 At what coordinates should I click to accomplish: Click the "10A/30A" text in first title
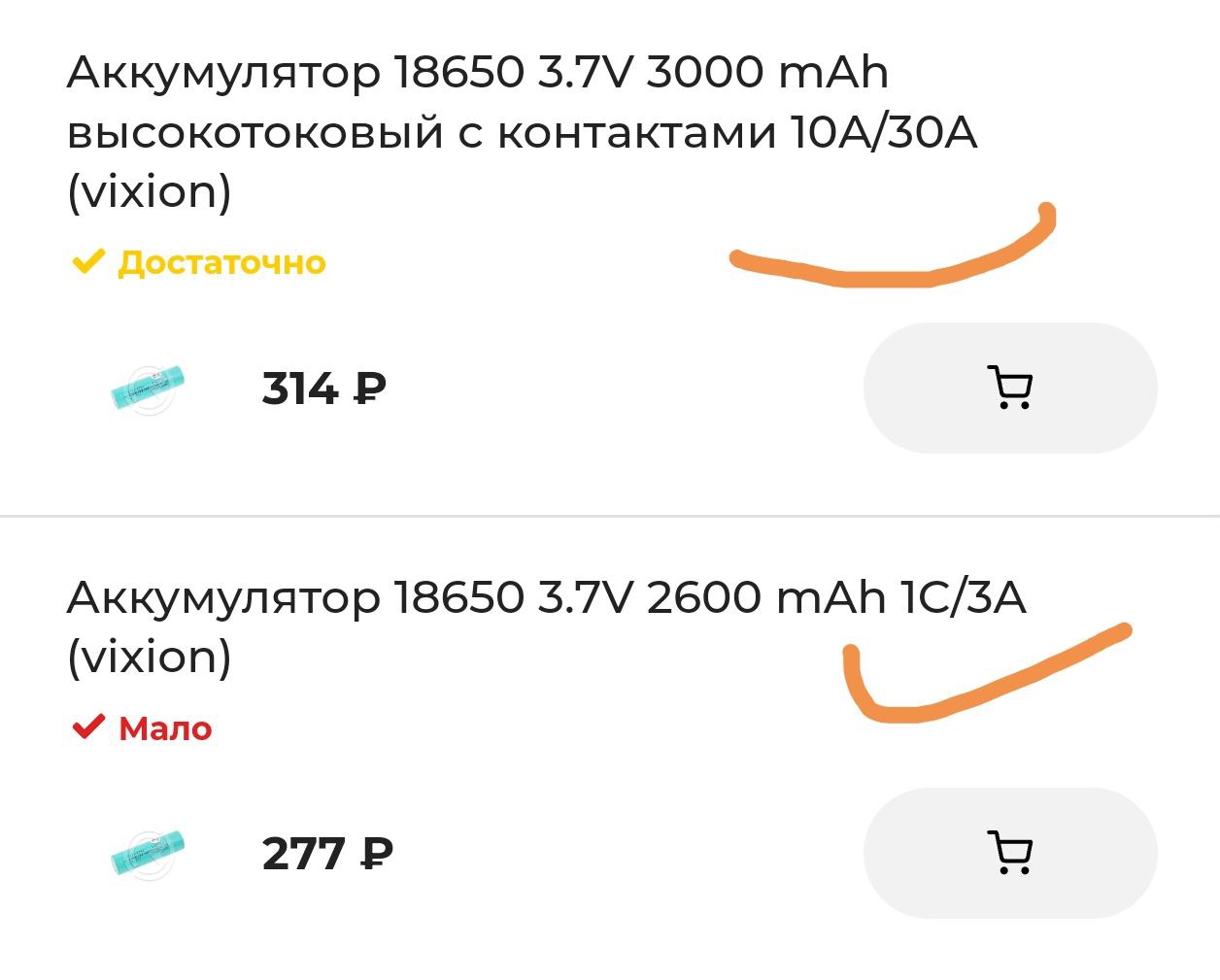(884, 132)
